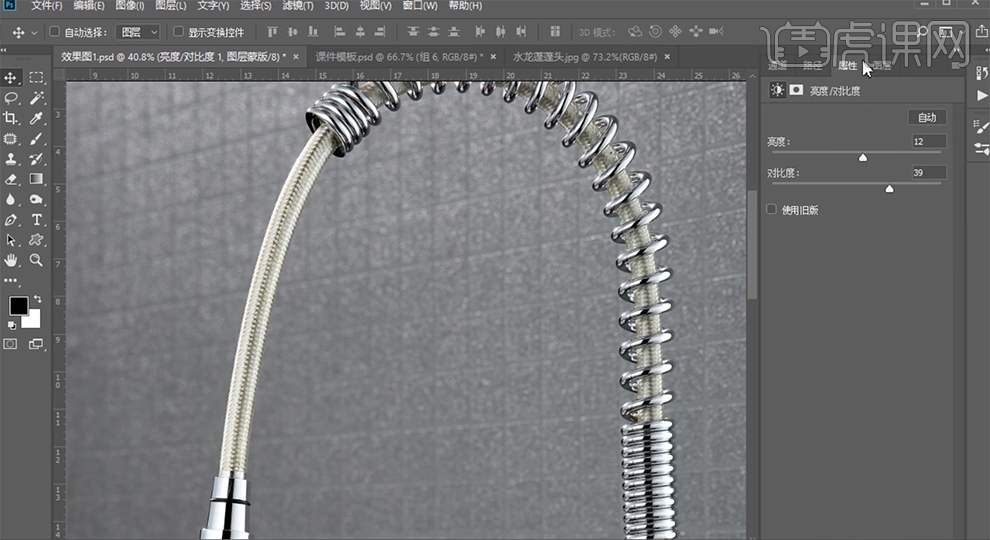This screenshot has width=990, height=540.
Task: Reset default foreground and background colors
Action: click(x=11, y=325)
